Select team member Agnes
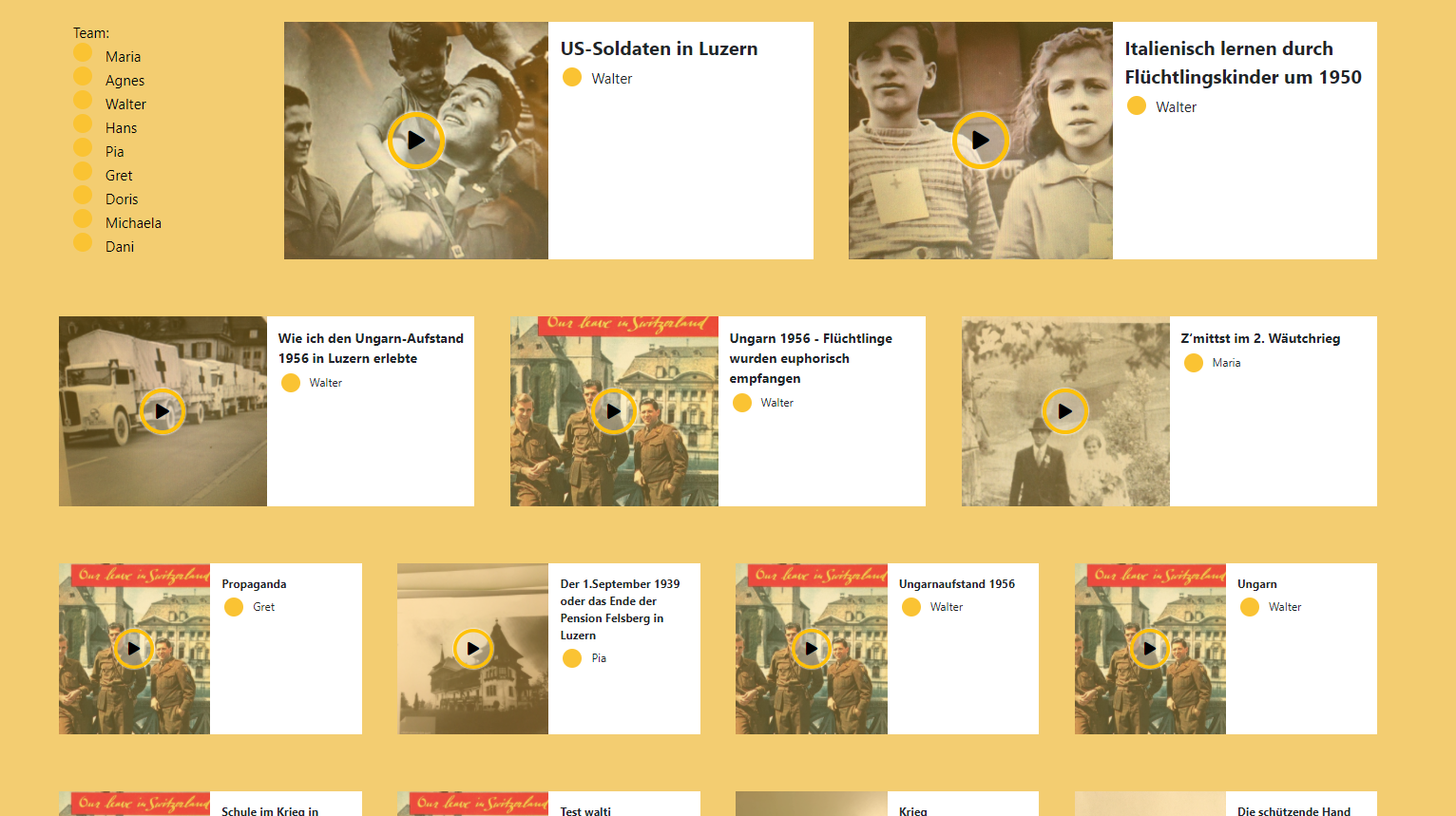This screenshot has height=816, width=1456. click(125, 81)
